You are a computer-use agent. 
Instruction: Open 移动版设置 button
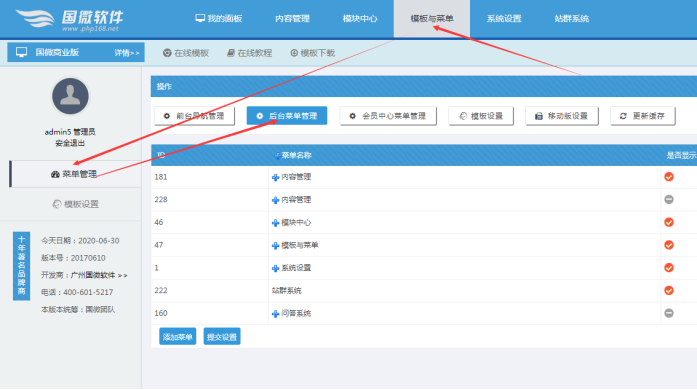pos(562,116)
